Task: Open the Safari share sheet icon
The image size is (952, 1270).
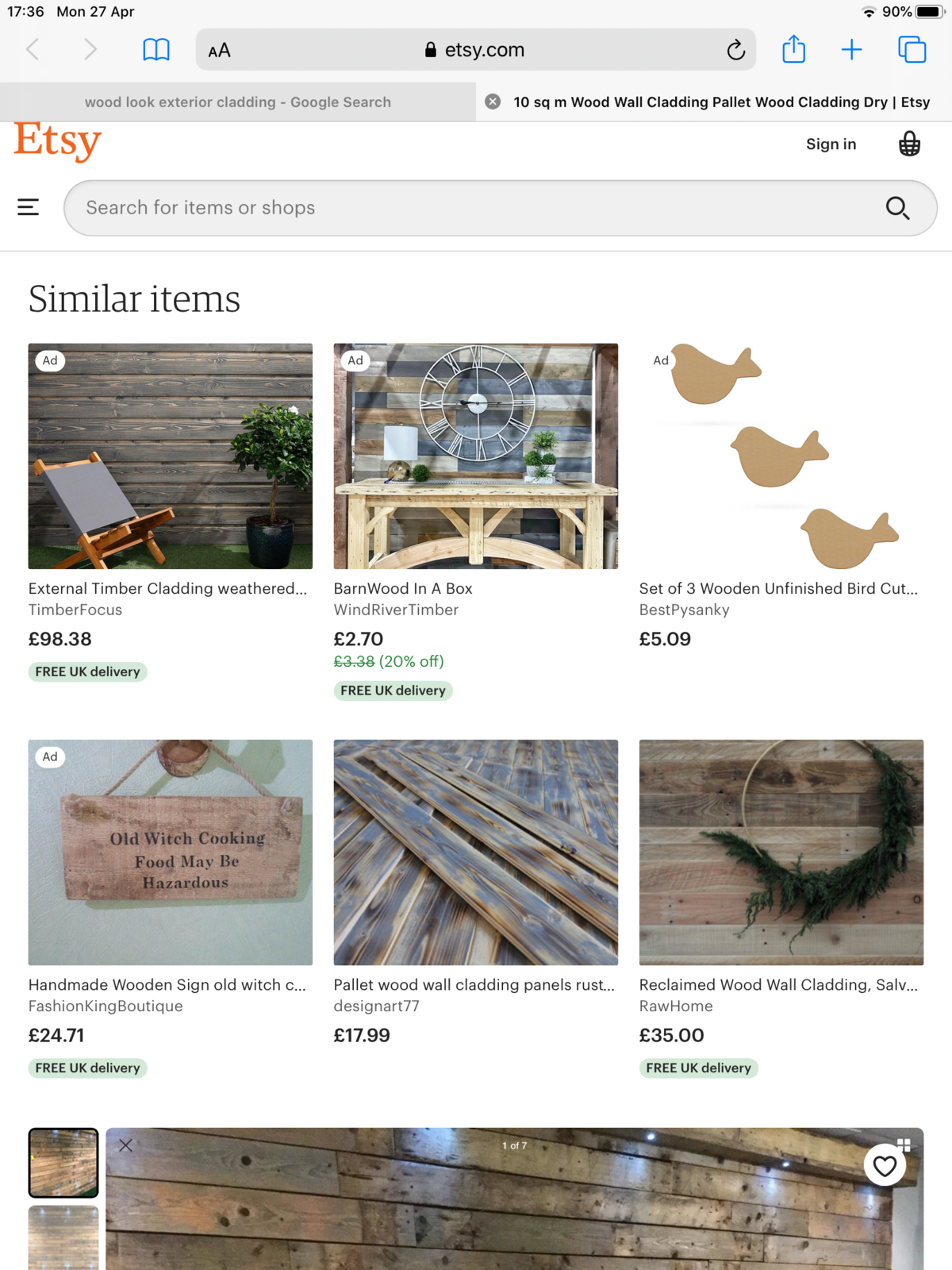Action: coord(793,50)
